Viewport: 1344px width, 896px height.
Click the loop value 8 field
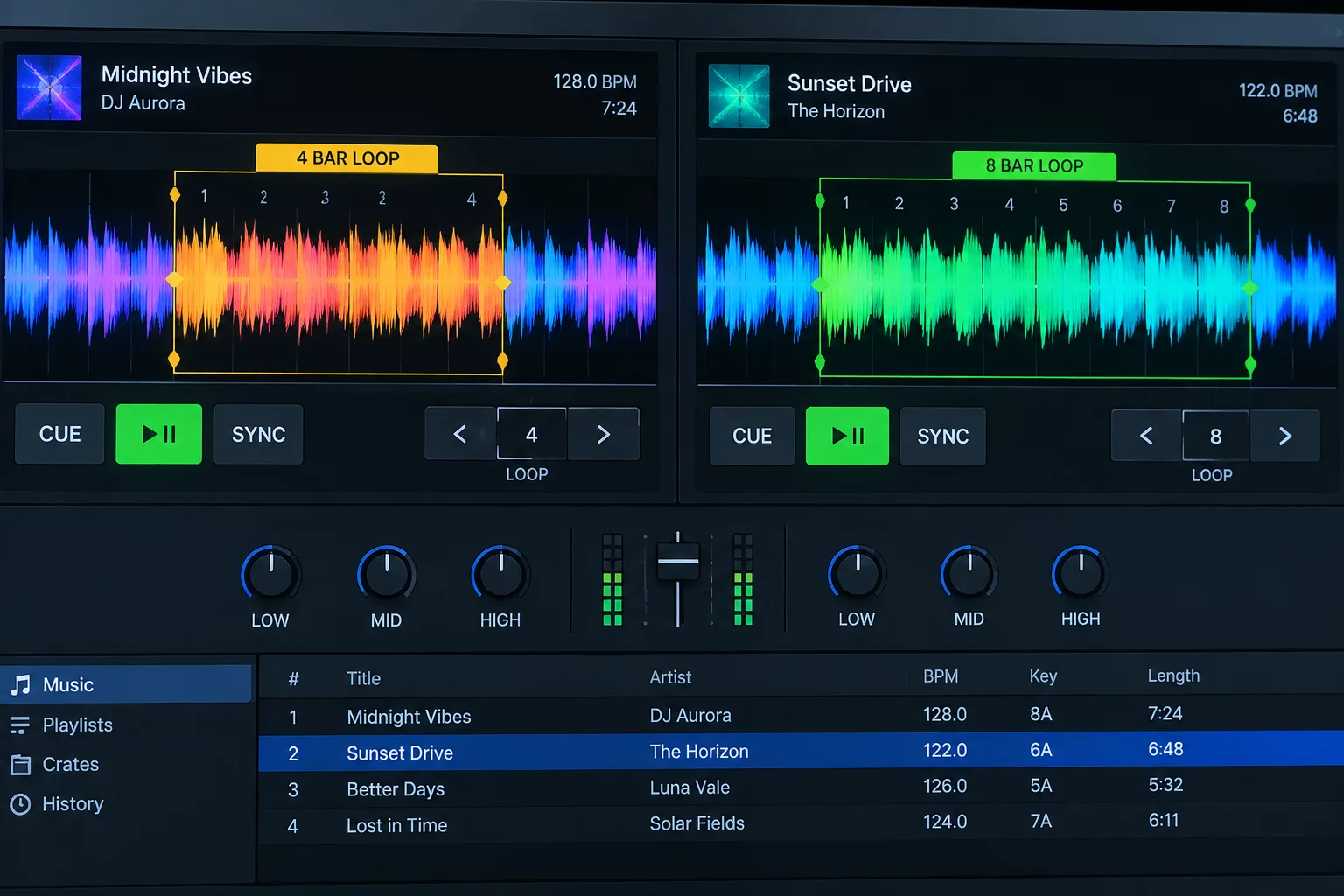1216,436
